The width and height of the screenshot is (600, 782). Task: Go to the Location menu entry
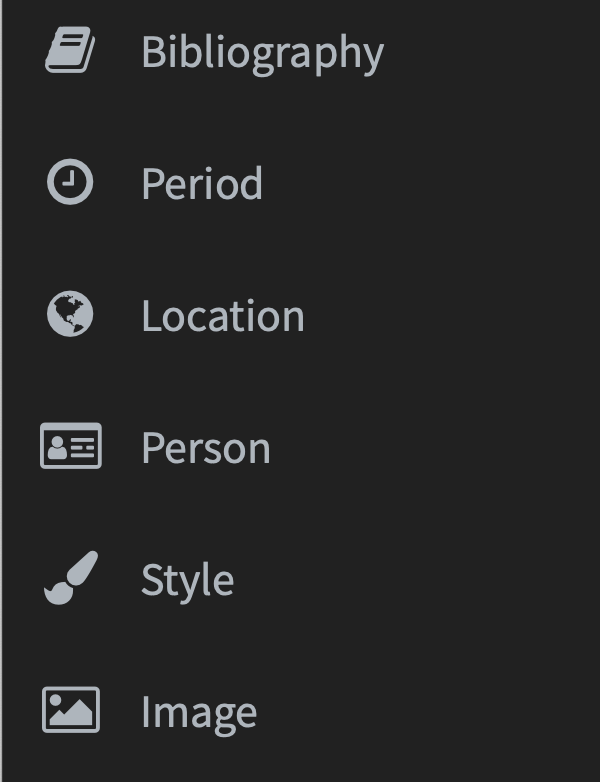[x=222, y=316]
